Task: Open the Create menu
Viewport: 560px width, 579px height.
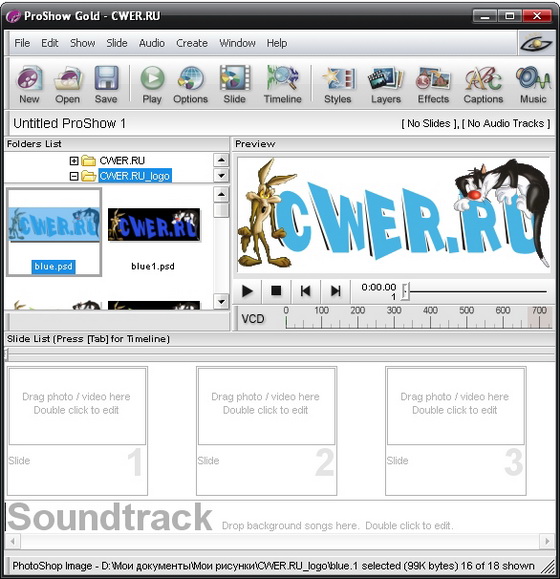Action: [192, 43]
